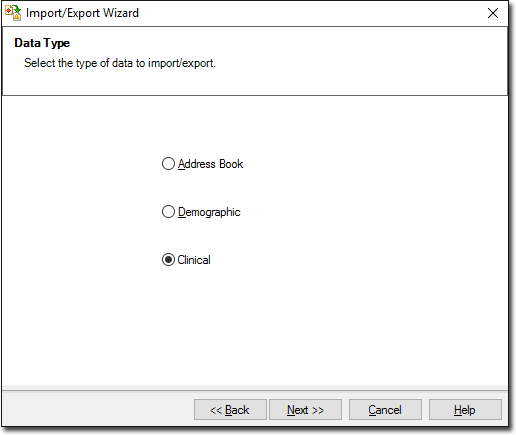The image size is (516, 435).
Task: Select the Clinical radio button
Action: point(168,260)
